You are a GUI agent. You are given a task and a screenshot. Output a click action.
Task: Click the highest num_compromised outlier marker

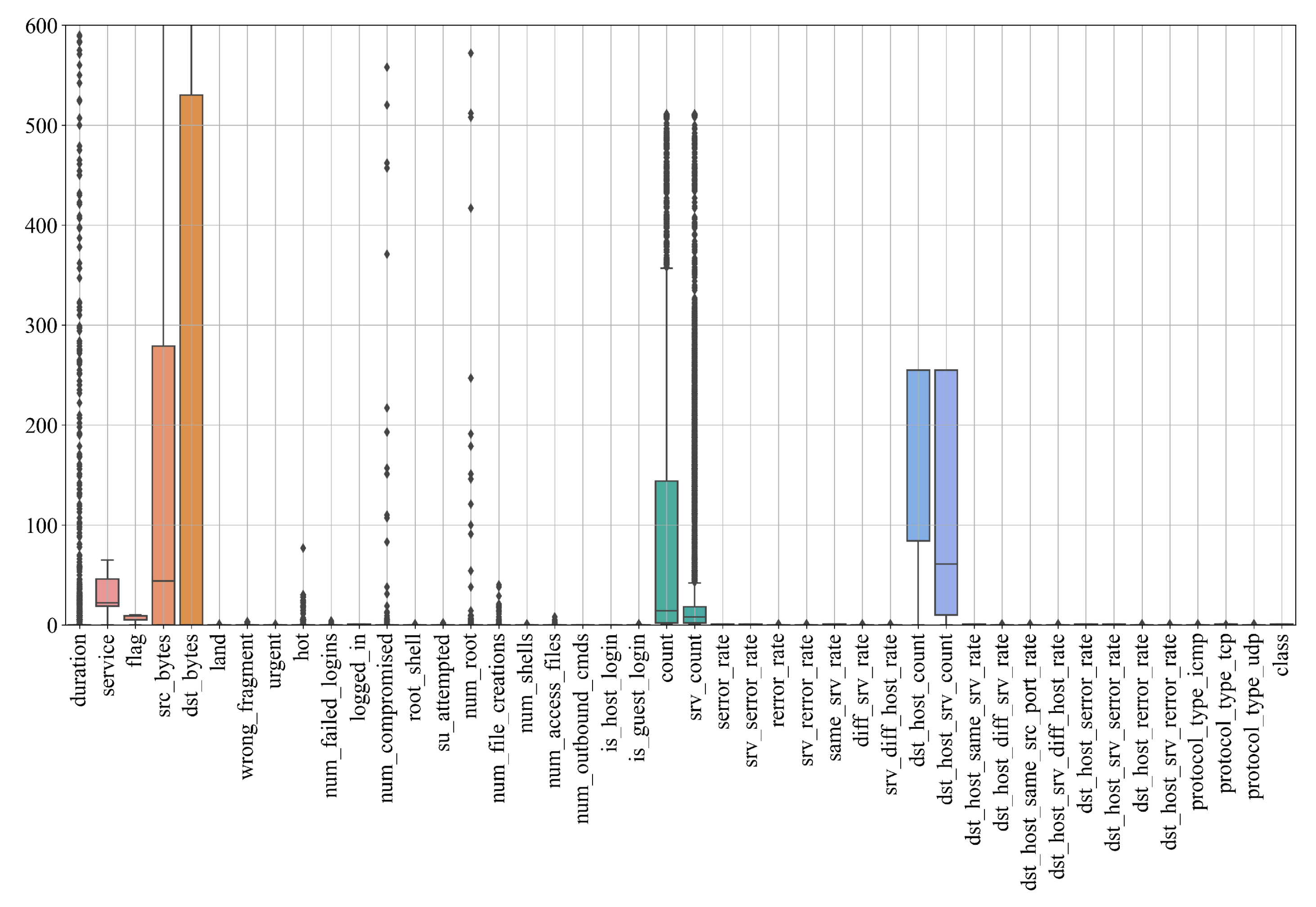(387, 67)
